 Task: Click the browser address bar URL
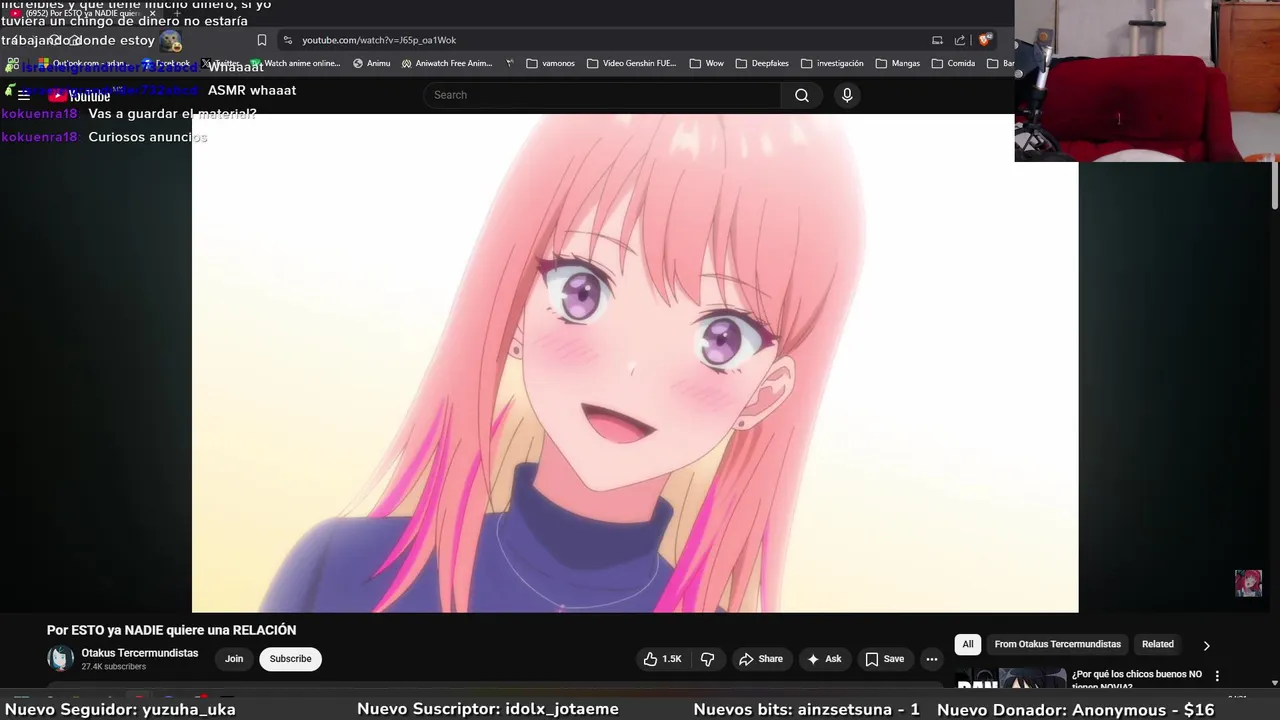tap(379, 40)
